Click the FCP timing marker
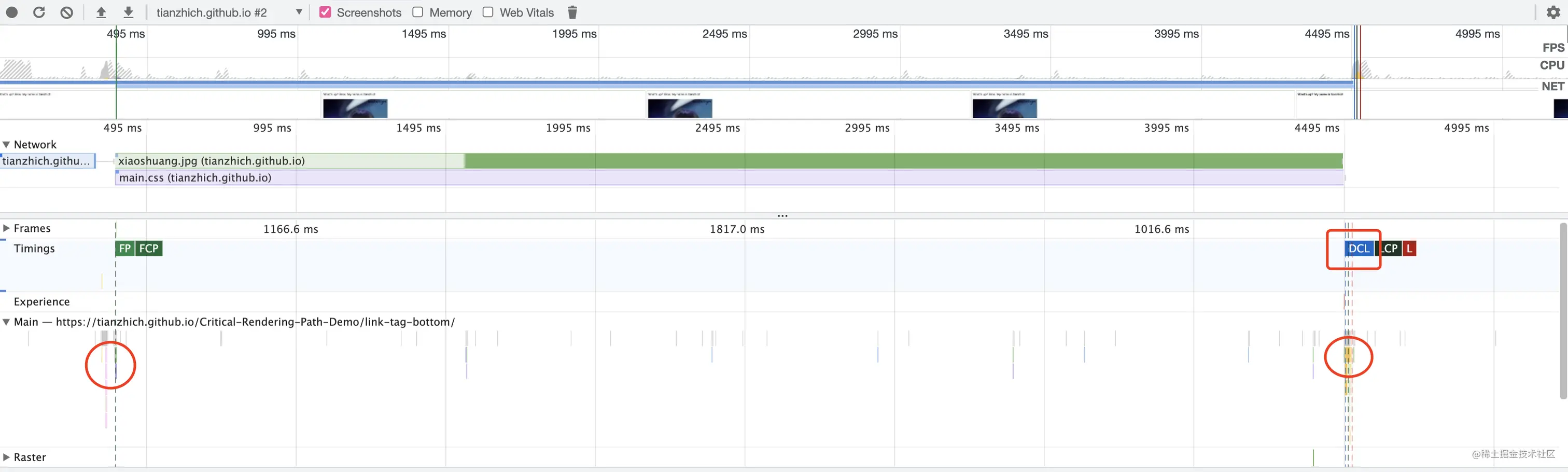 [x=148, y=248]
